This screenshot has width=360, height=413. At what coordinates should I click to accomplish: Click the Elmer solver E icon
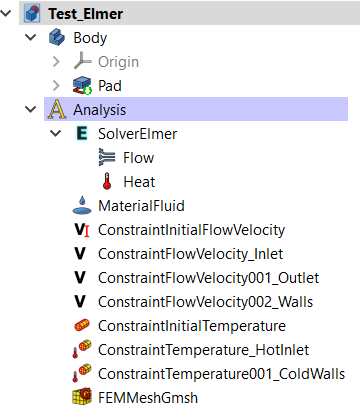click(x=82, y=134)
